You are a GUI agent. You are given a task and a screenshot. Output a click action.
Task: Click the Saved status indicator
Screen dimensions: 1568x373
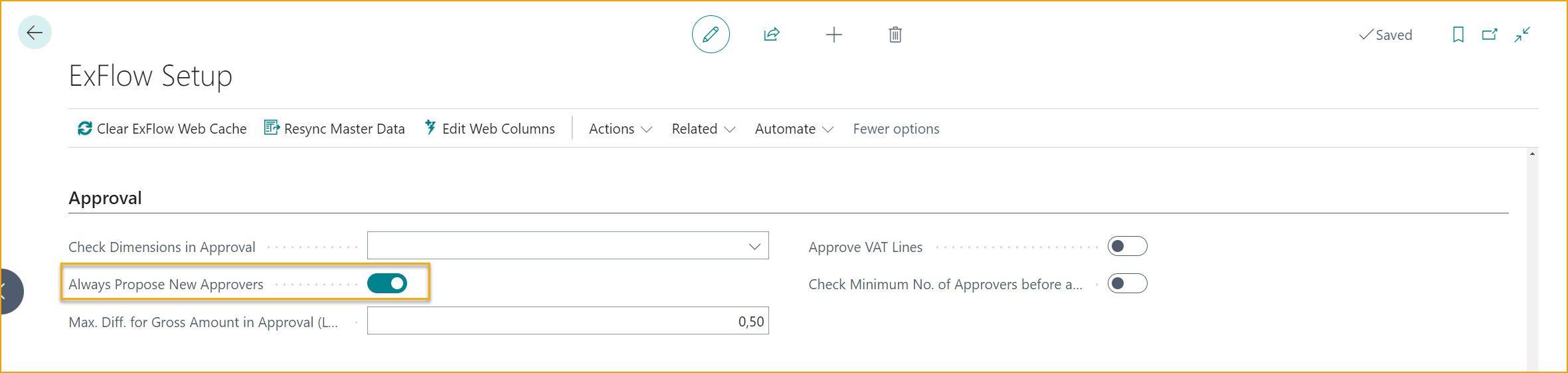click(x=1385, y=35)
